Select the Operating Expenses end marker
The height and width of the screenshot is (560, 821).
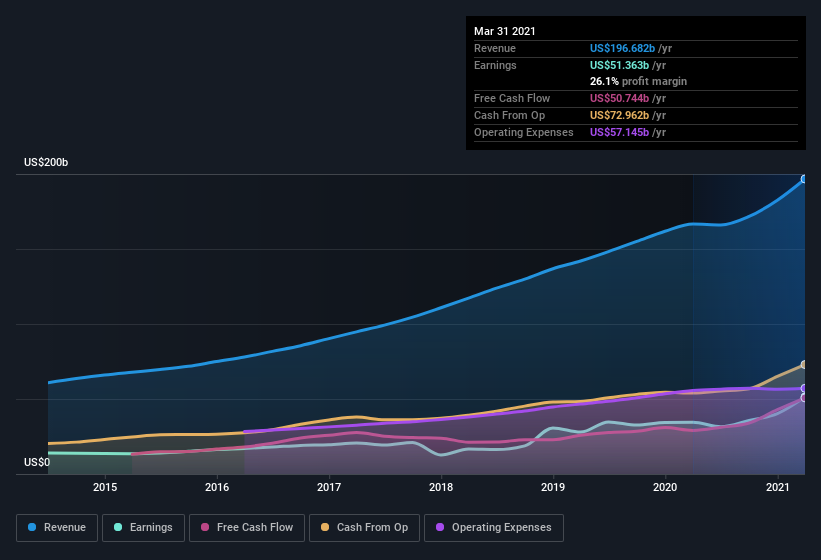click(x=804, y=388)
